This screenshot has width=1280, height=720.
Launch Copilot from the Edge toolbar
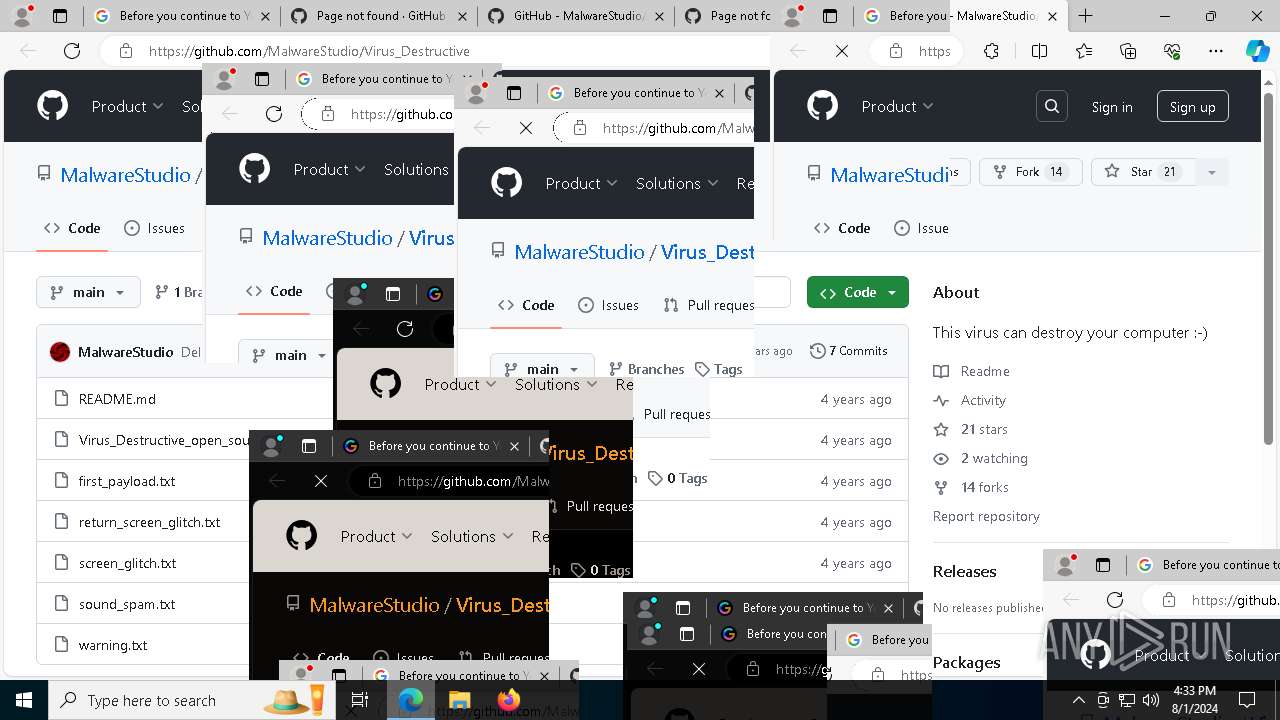(1257, 51)
